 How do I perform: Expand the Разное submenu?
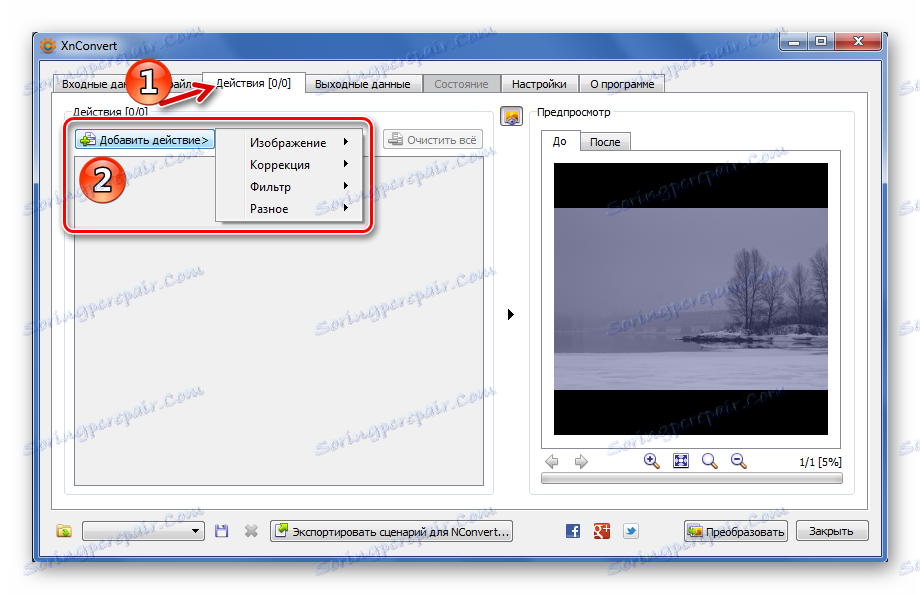point(290,208)
